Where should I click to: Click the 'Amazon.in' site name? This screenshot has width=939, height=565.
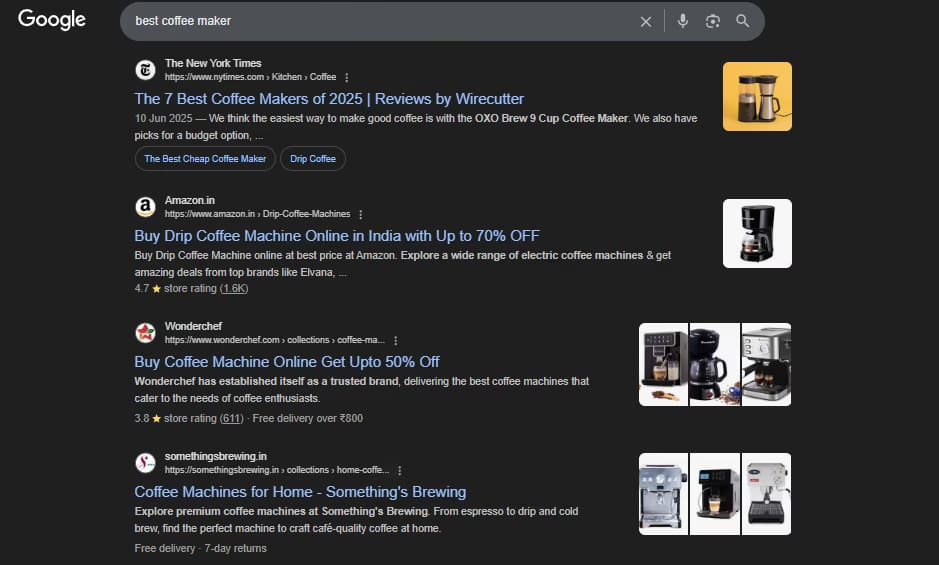click(190, 200)
